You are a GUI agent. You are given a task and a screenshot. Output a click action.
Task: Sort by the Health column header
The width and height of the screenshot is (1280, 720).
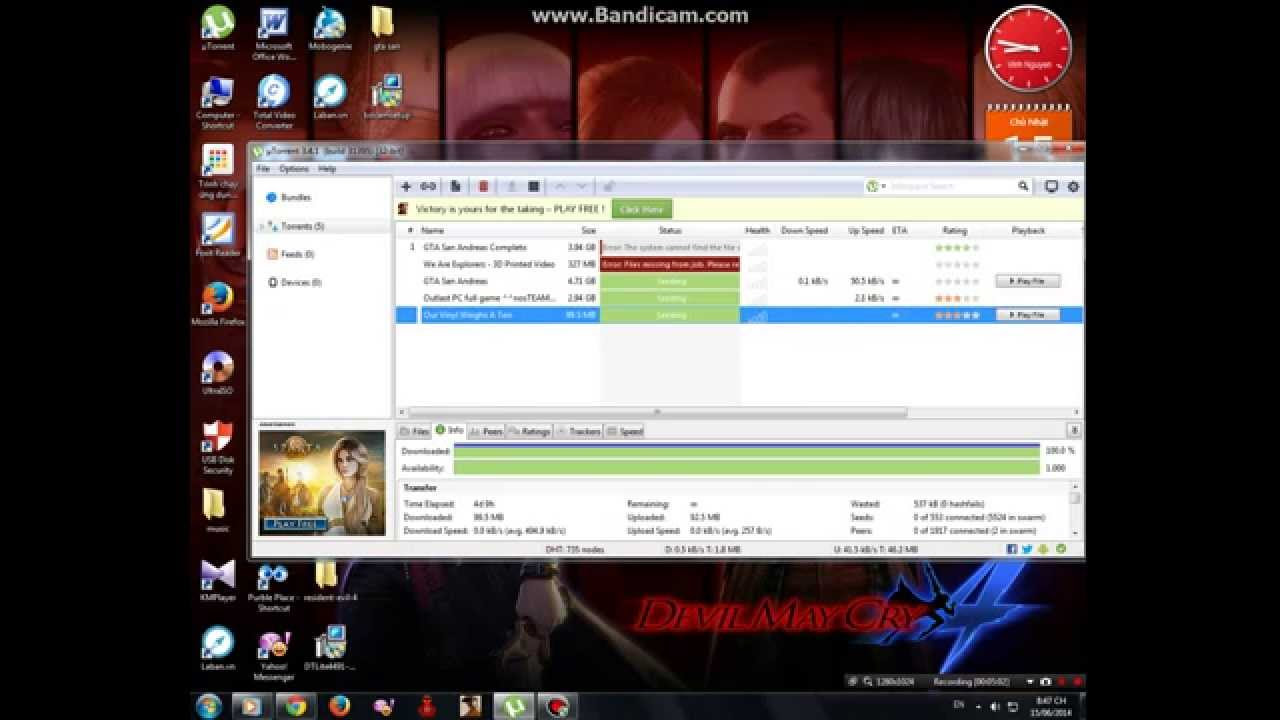(758, 231)
